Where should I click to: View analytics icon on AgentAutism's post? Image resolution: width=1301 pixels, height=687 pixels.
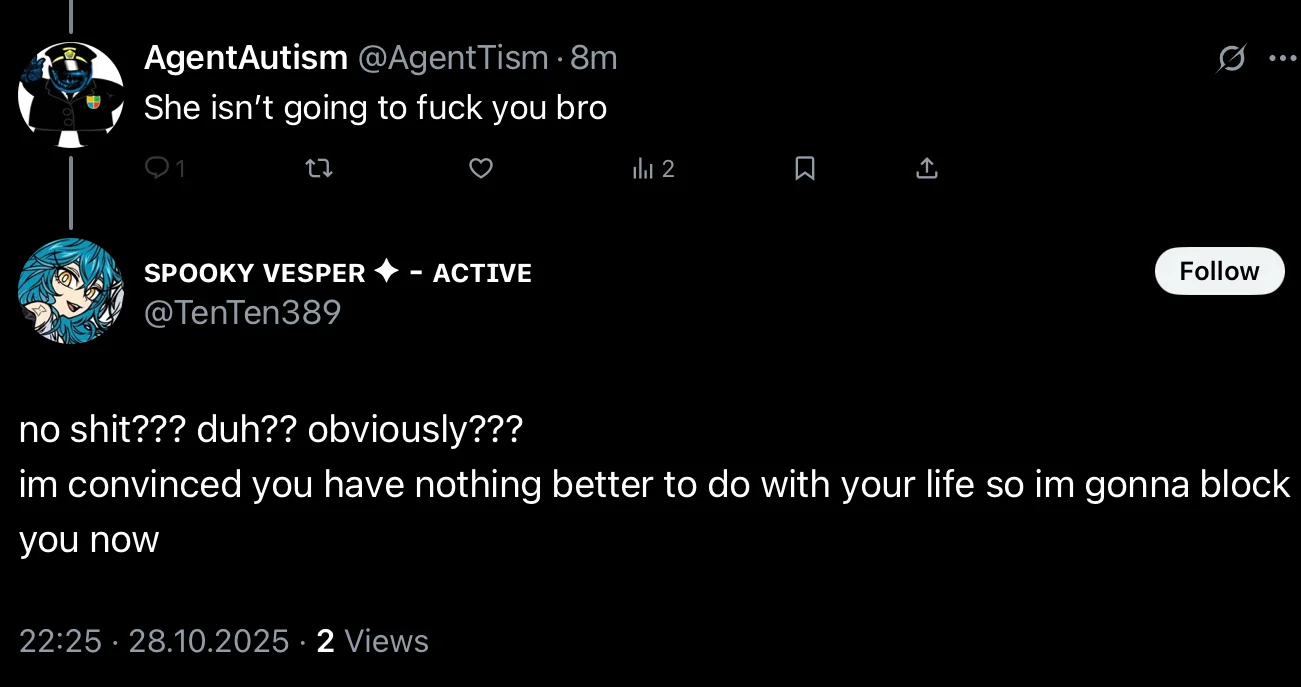[x=643, y=169]
